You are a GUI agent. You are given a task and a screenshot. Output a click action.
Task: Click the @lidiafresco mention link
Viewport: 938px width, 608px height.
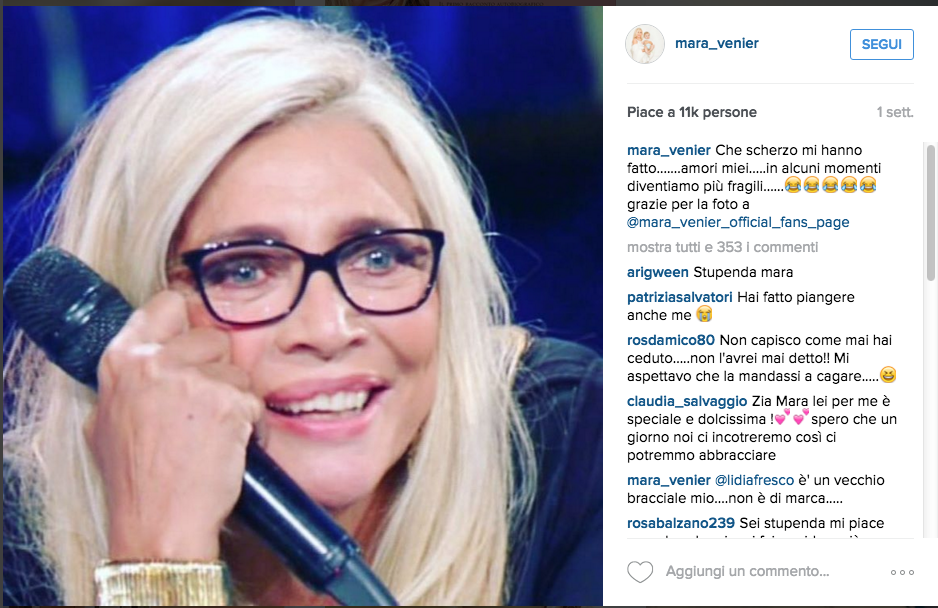[x=754, y=481]
